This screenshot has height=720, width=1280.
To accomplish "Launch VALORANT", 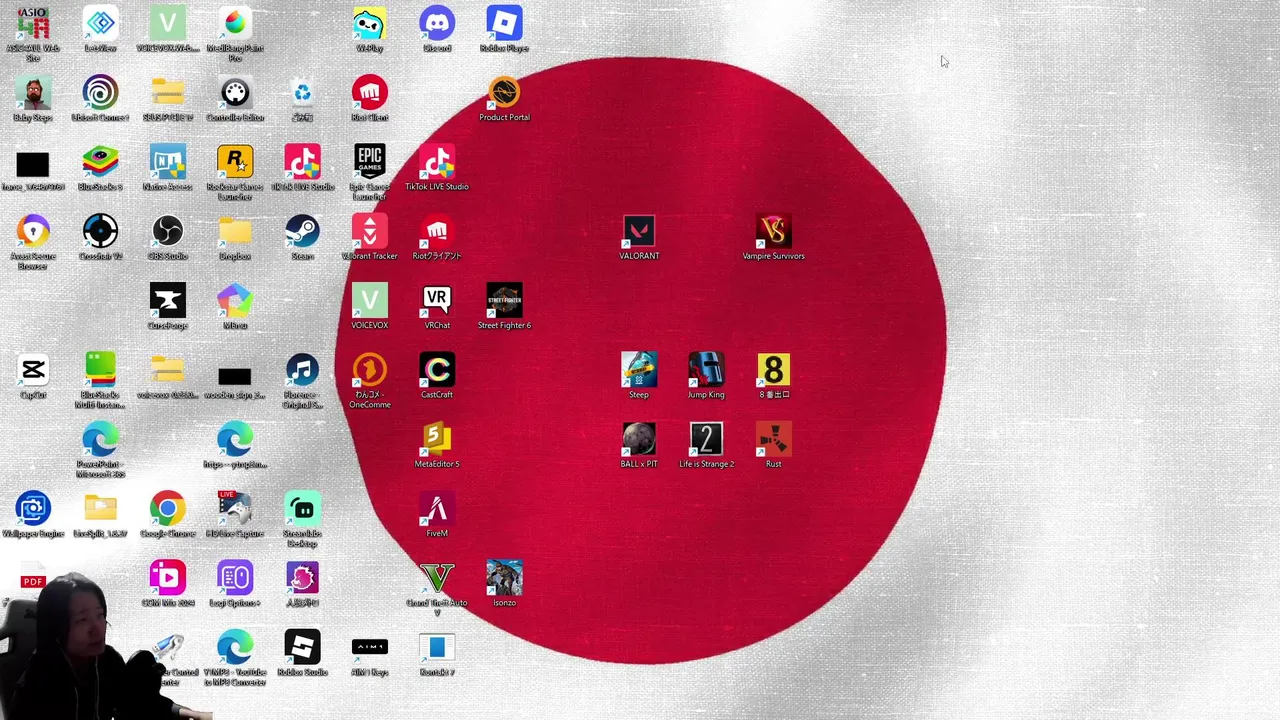I will click(639, 232).
